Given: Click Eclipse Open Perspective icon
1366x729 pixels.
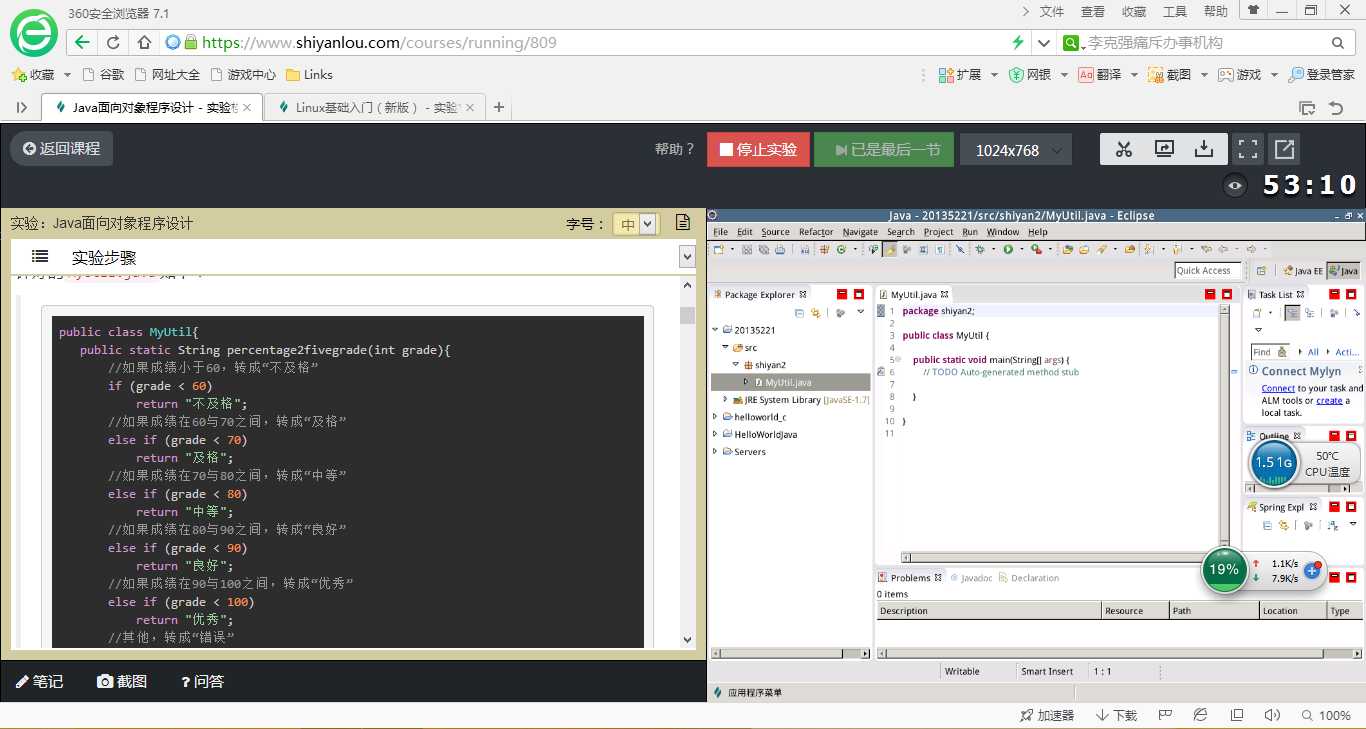Looking at the screenshot, I should point(1261,271).
